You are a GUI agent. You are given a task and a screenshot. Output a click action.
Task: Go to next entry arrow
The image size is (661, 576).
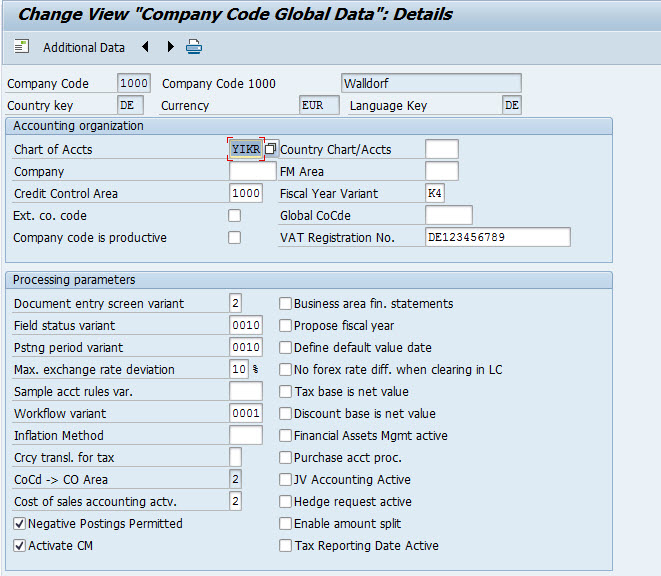170,46
